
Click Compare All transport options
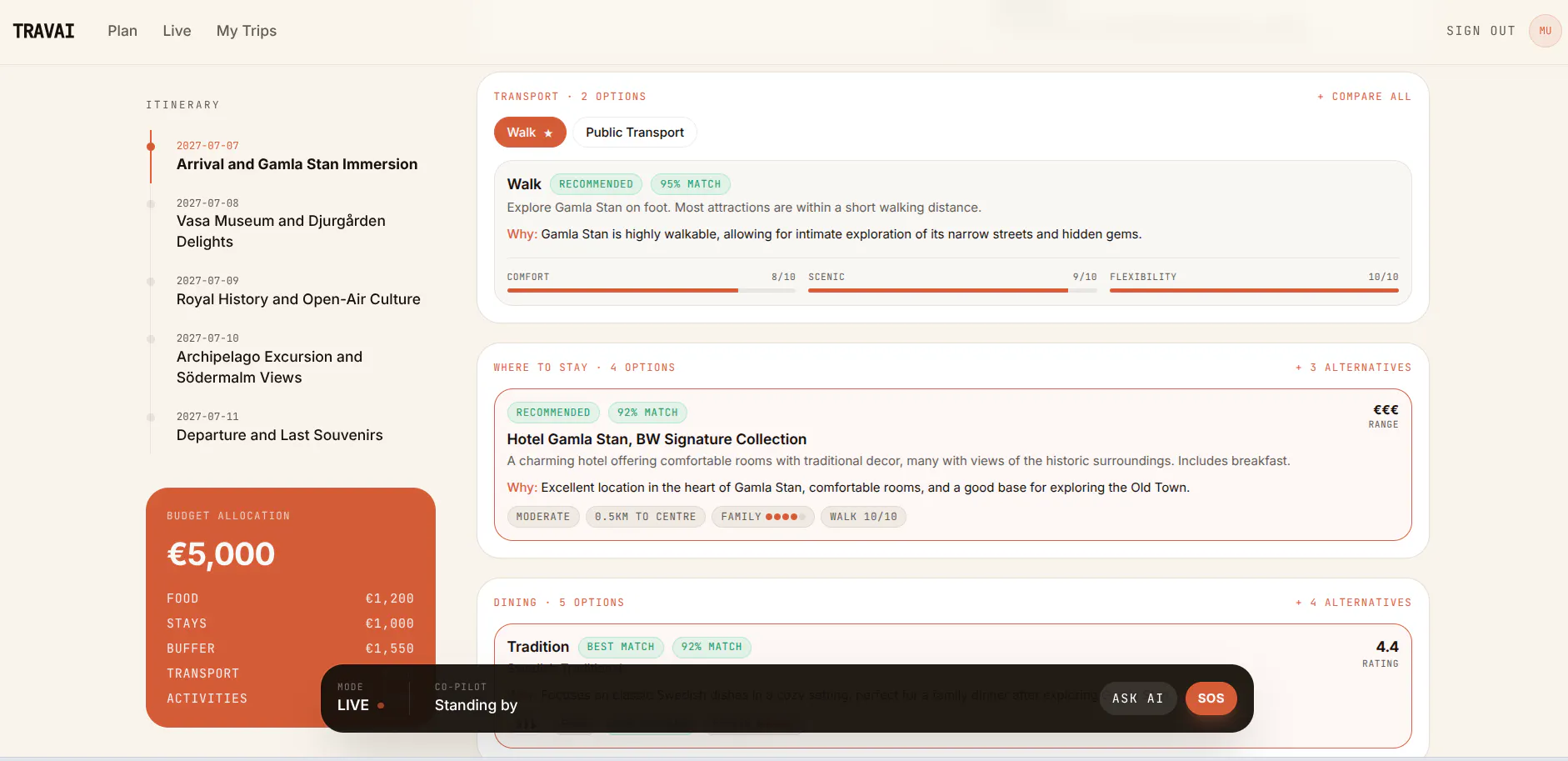(x=1364, y=97)
